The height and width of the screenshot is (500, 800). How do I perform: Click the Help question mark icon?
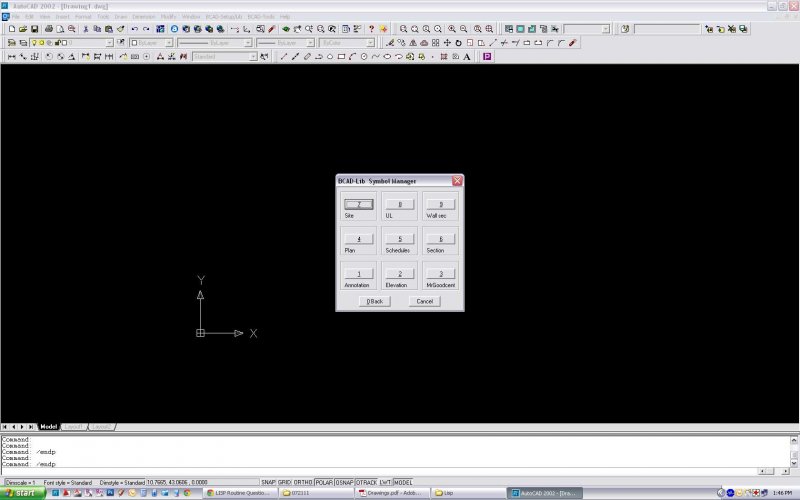[x=371, y=29]
